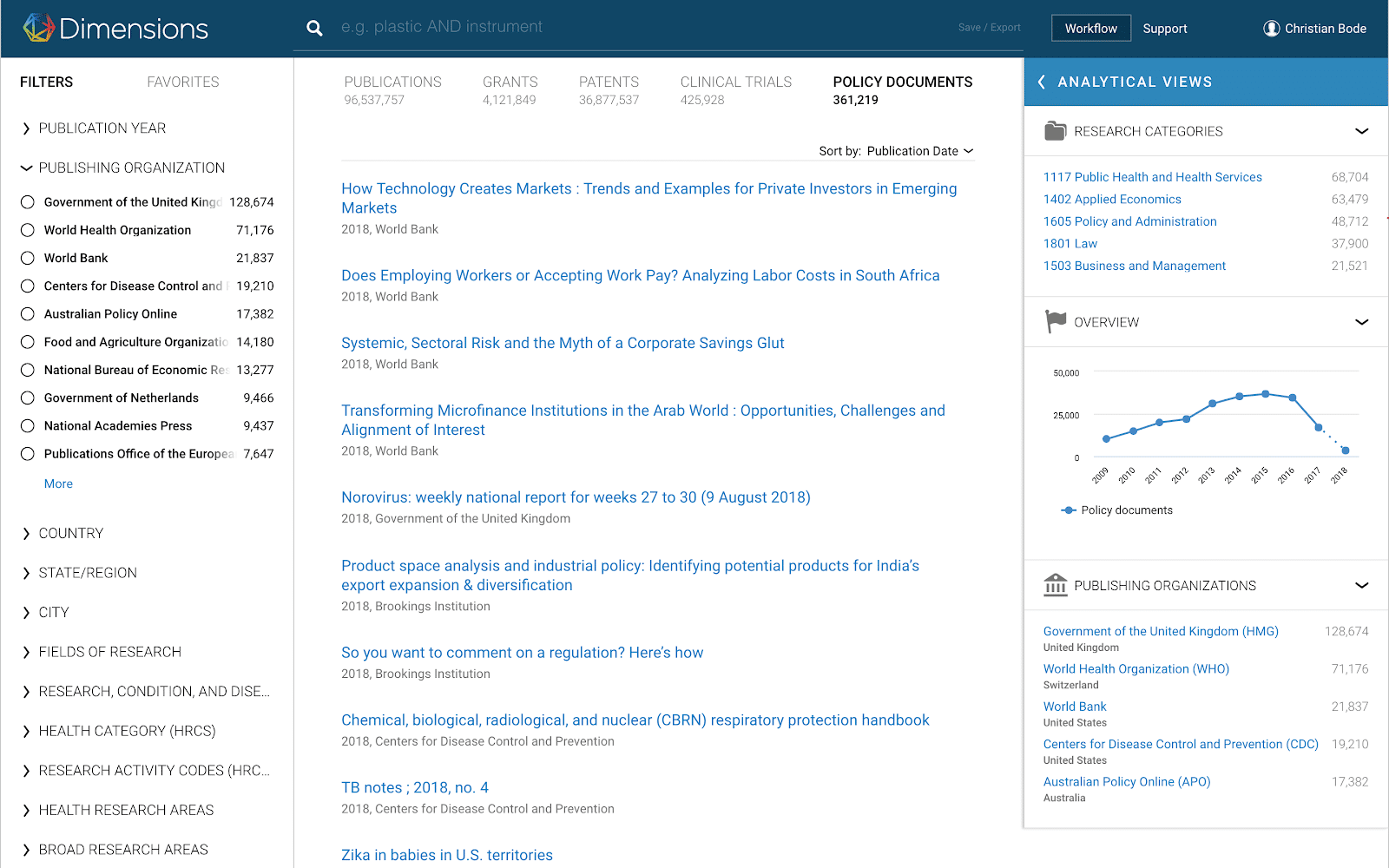Image resolution: width=1389 pixels, height=868 pixels.
Task: Open the 1801 Law category link
Action: tap(1070, 244)
